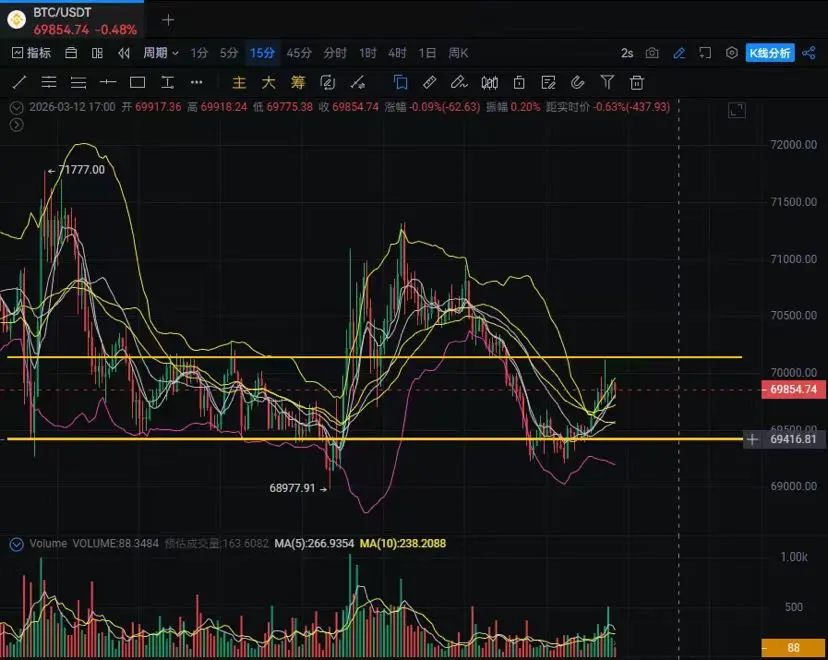The image size is (828, 660).
Task: Open K线分析 analysis
Action: tap(770, 53)
